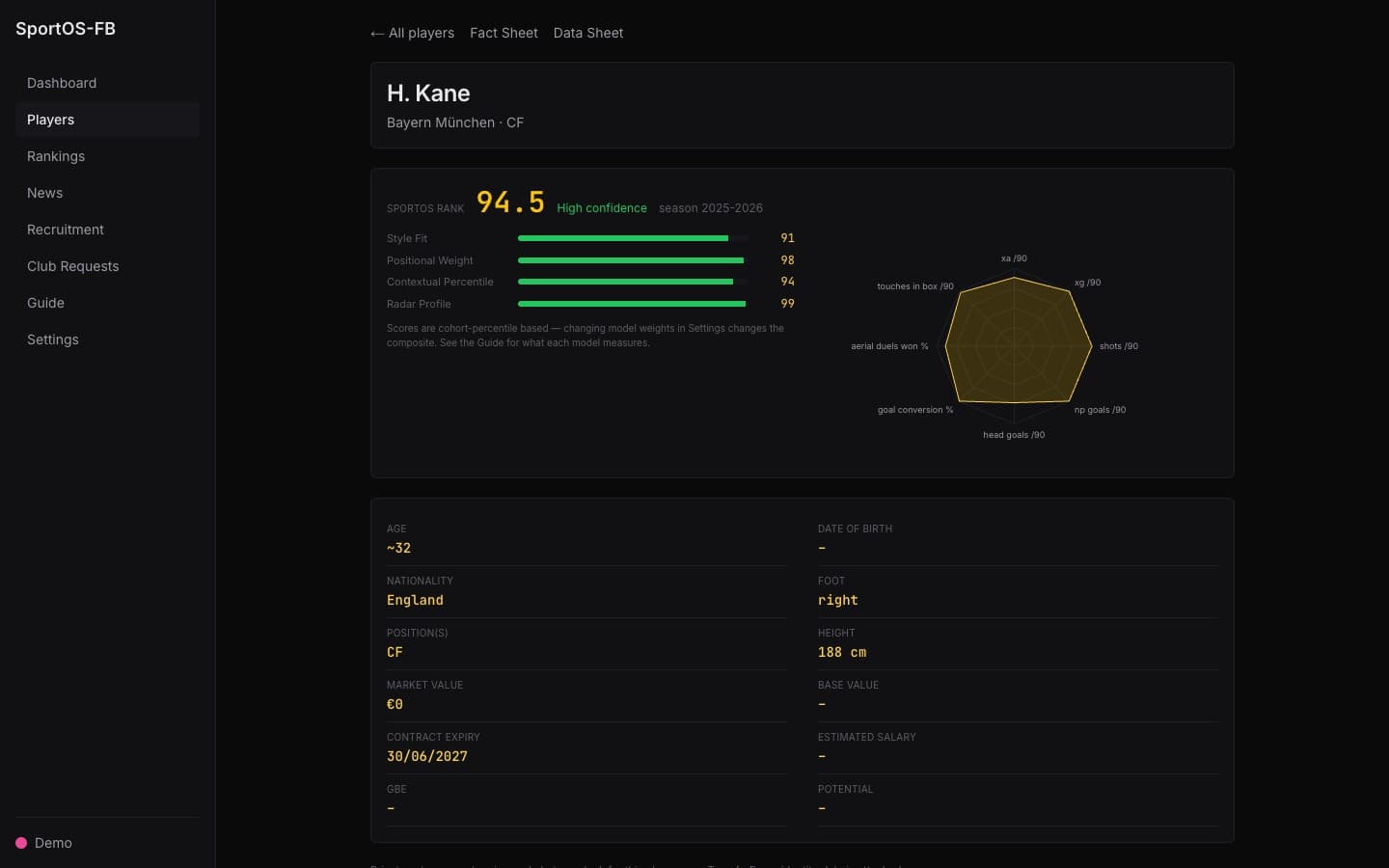
Task: Click the Radar Profile score 99
Action: click(x=787, y=304)
